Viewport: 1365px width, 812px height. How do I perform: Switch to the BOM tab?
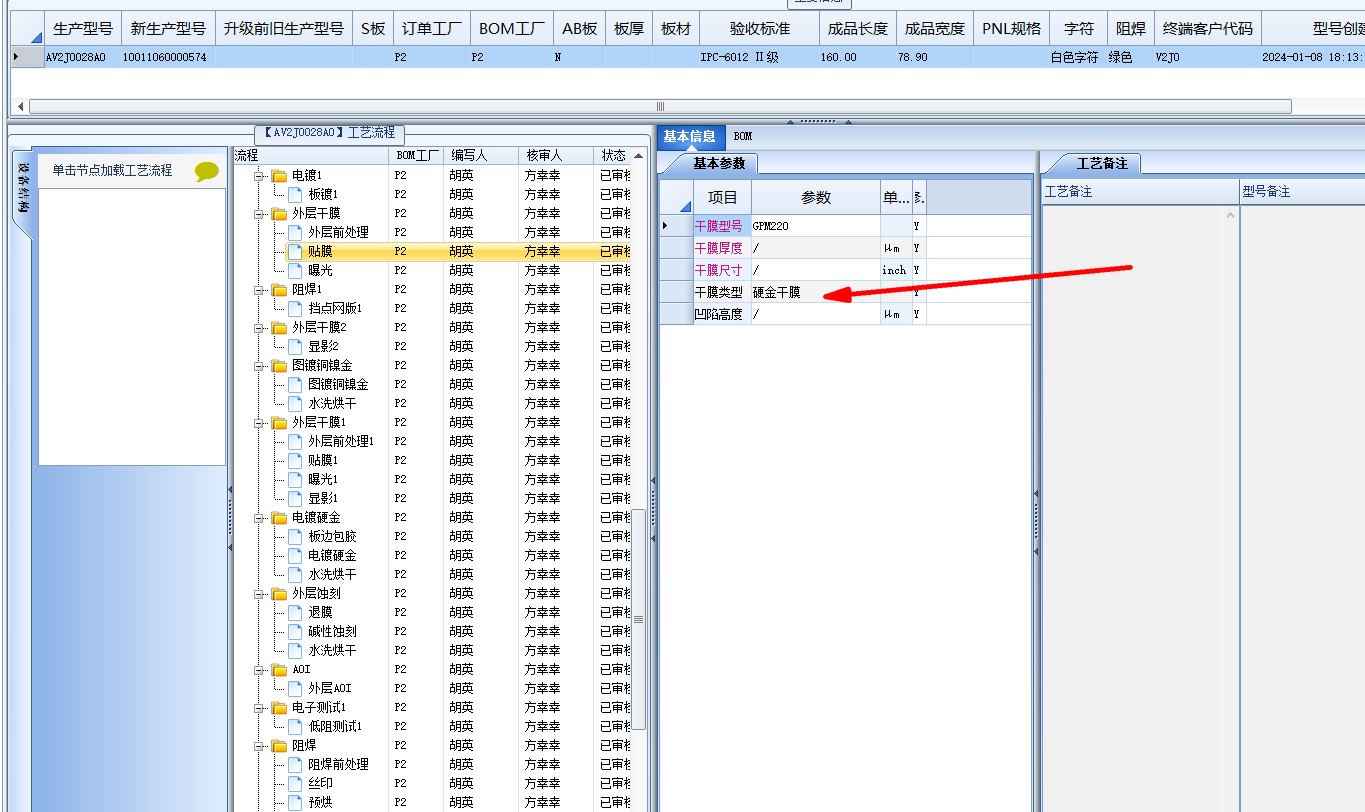(742, 137)
